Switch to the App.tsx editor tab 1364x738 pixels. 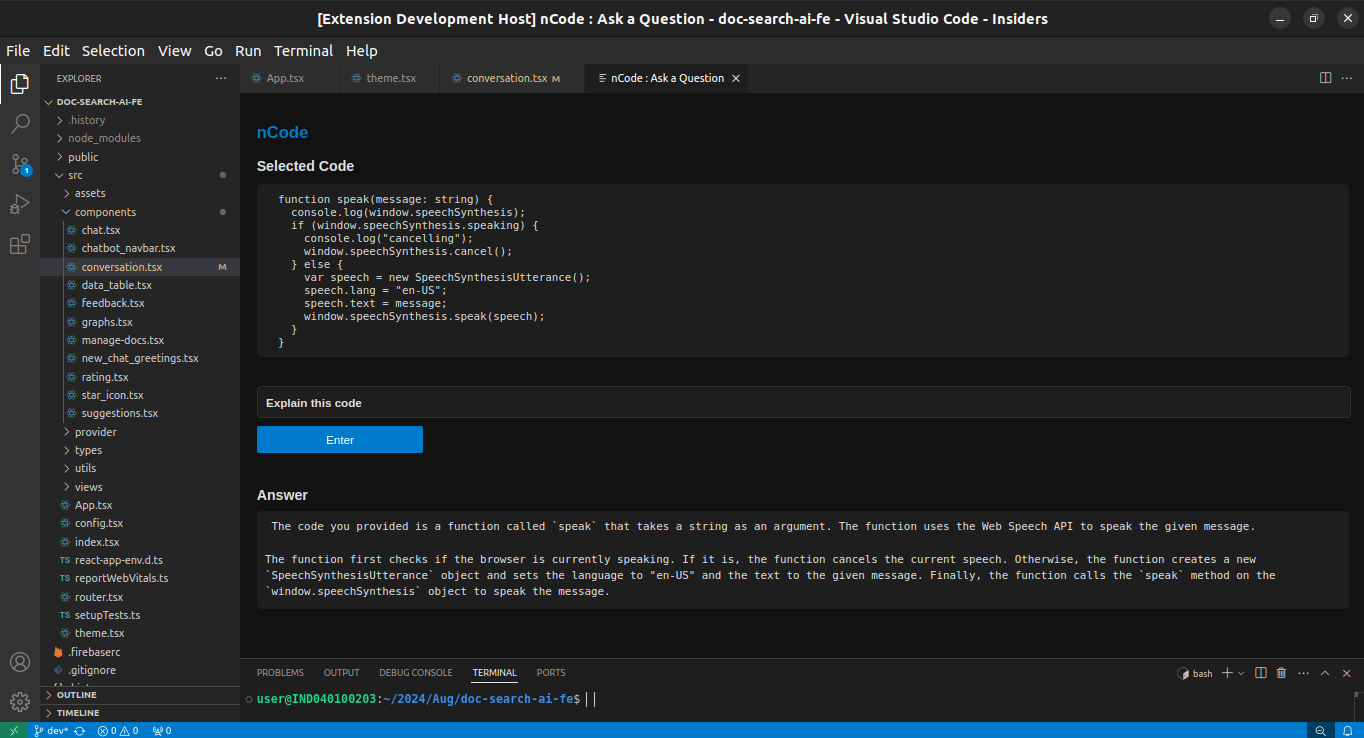click(x=290, y=78)
